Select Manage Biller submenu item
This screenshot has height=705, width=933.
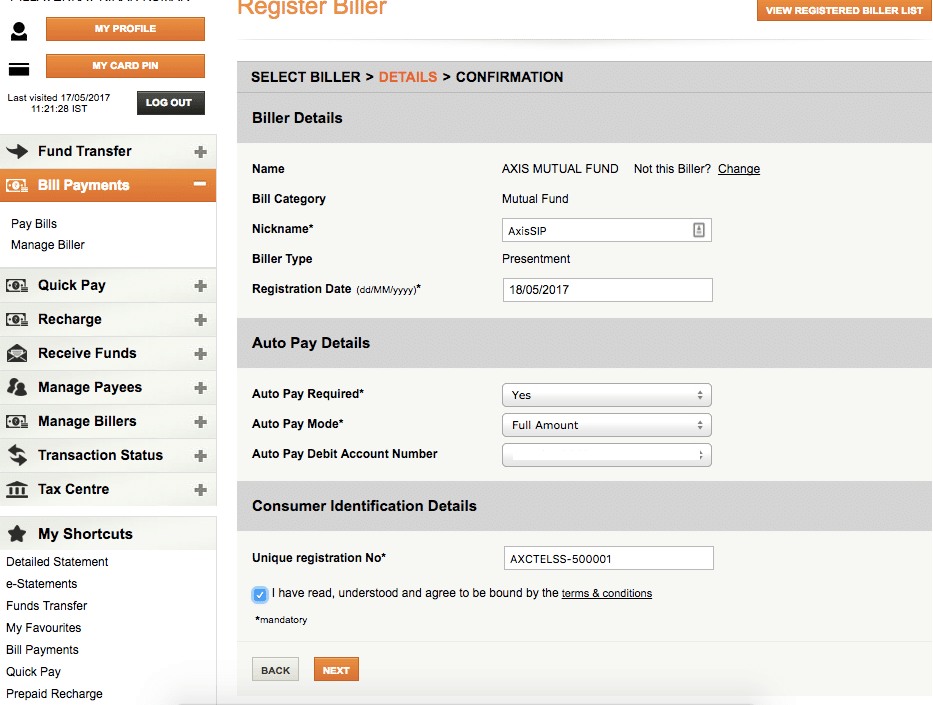tap(48, 245)
